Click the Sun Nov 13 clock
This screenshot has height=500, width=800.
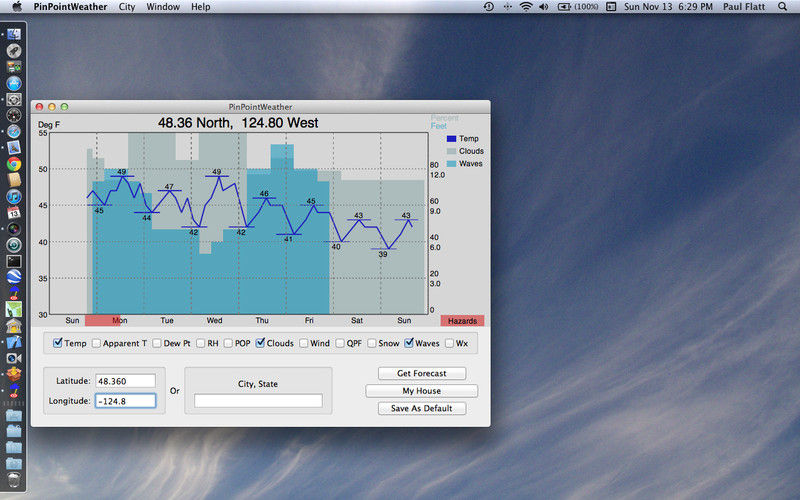pyautogui.click(x=668, y=7)
